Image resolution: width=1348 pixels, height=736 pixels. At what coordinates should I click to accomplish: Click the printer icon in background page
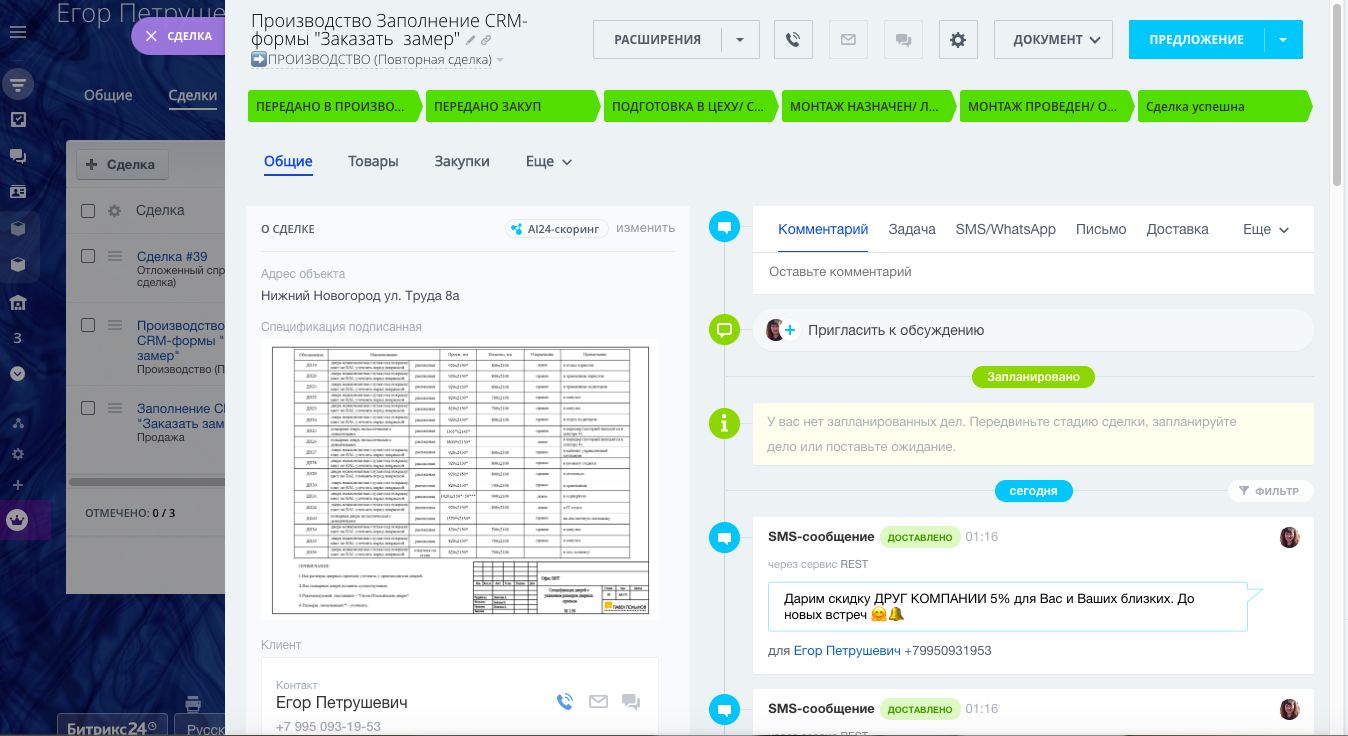pos(194,704)
